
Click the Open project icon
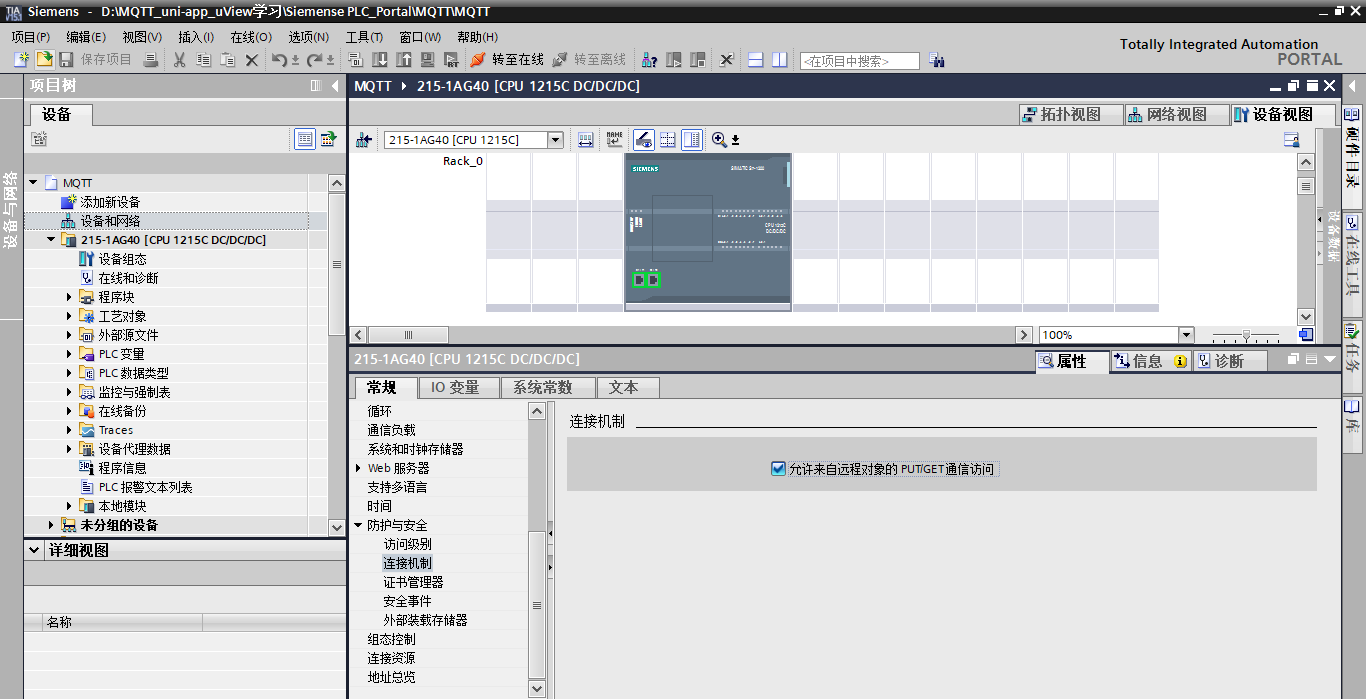(45, 60)
